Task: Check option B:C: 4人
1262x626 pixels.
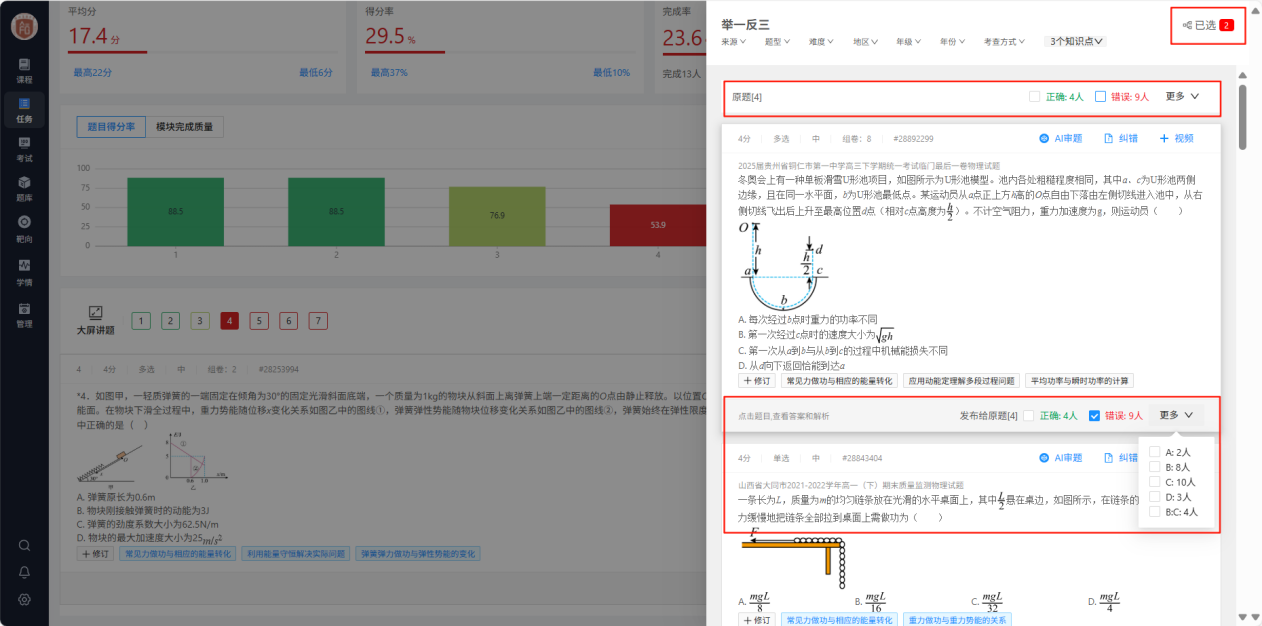Action: (x=1155, y=512)
